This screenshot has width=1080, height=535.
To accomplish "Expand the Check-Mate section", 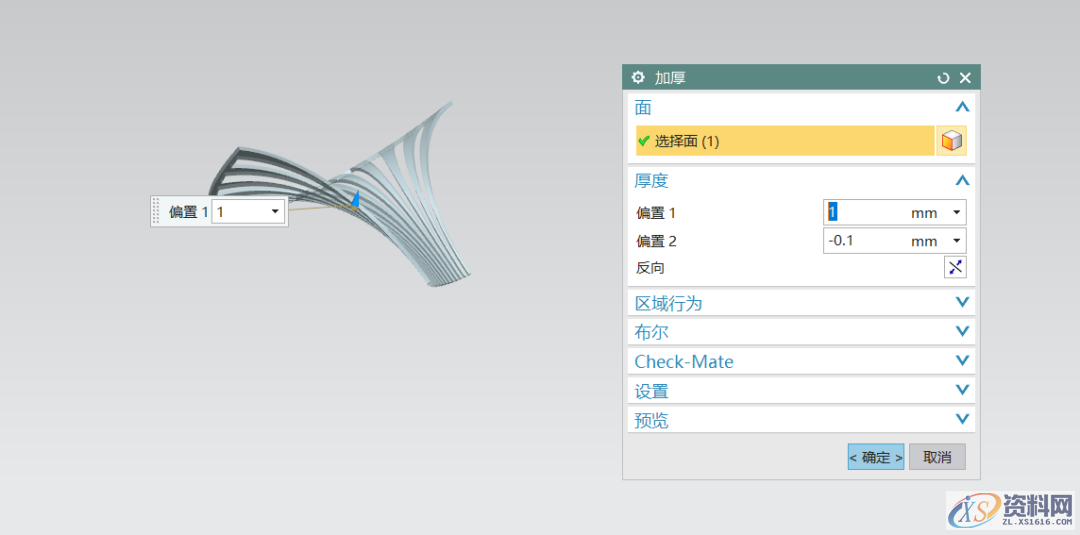I will click(x=962, y=361).
